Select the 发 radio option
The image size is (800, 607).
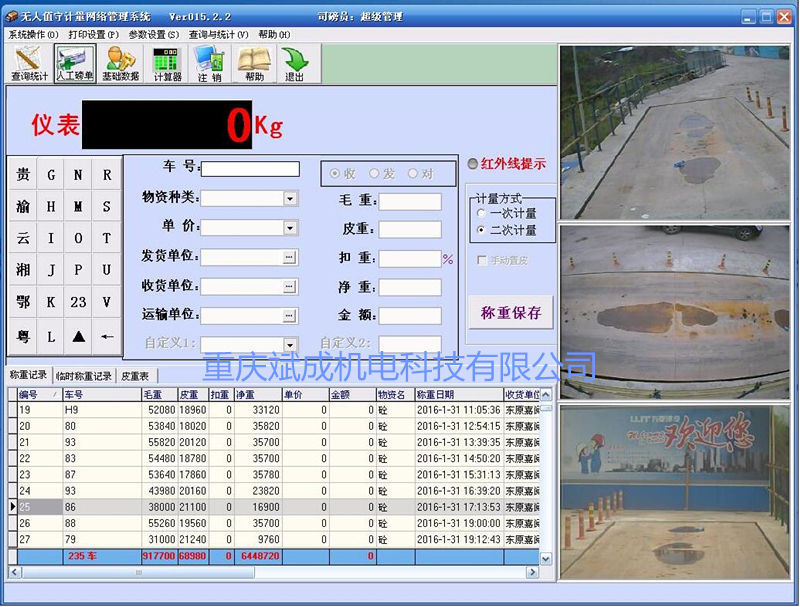click(x=374, y=174)
